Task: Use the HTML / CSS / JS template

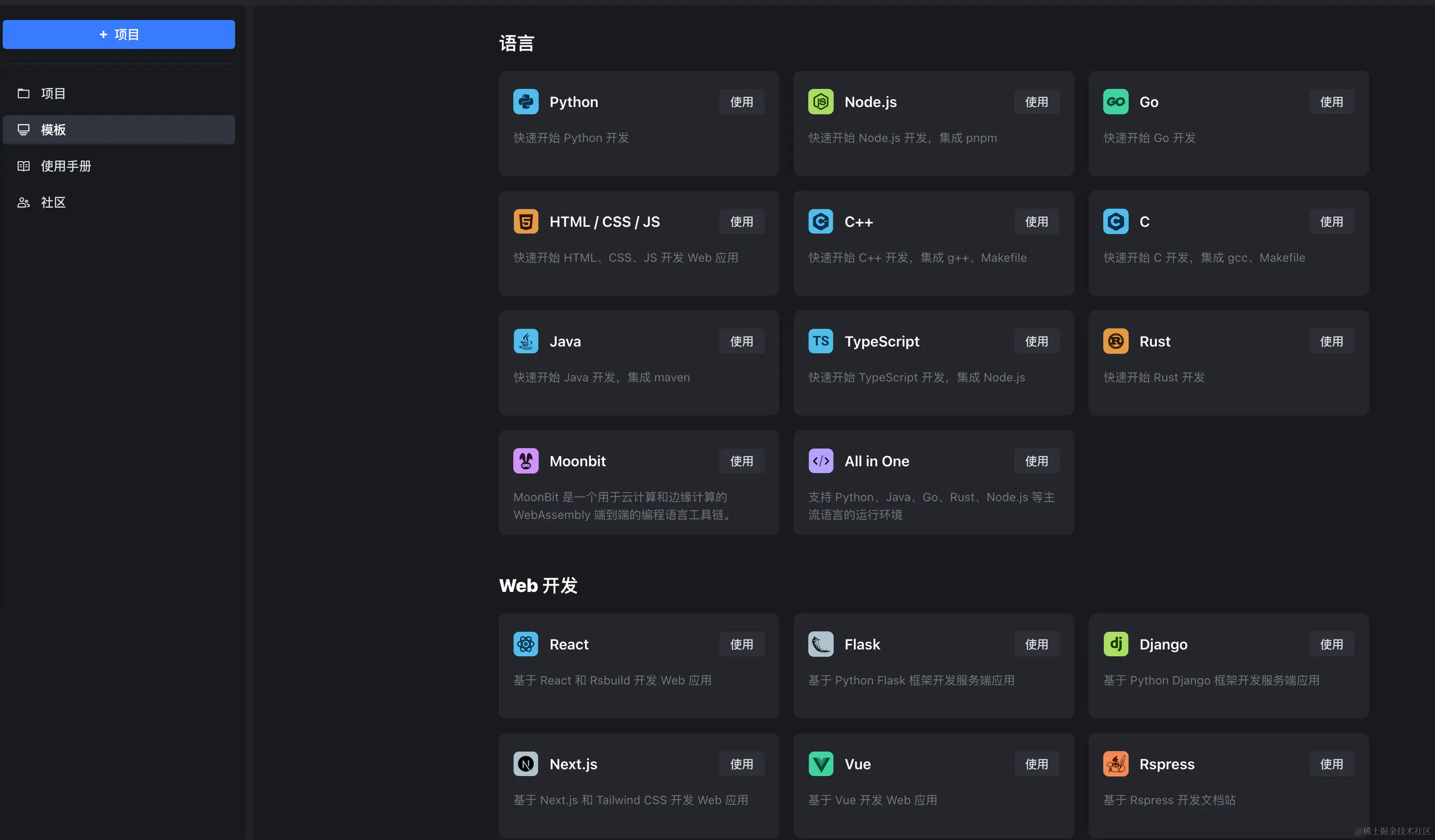Action: [x=741, y=222]
